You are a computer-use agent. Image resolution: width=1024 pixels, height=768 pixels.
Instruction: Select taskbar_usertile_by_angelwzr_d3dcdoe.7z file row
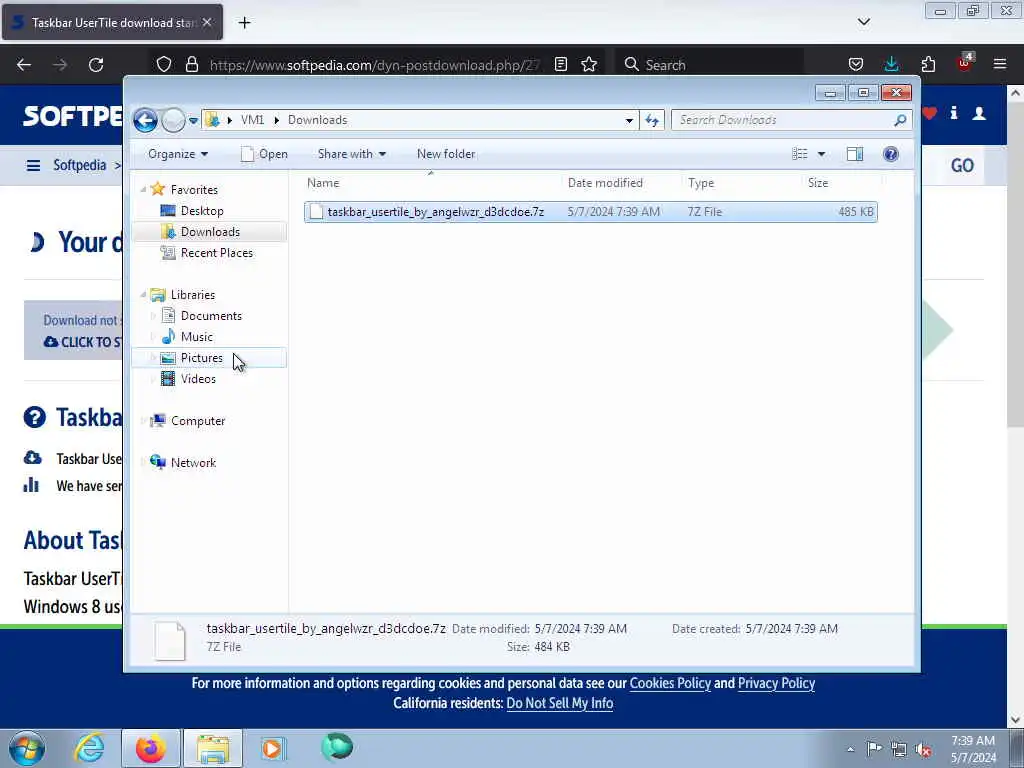[590, 212]
